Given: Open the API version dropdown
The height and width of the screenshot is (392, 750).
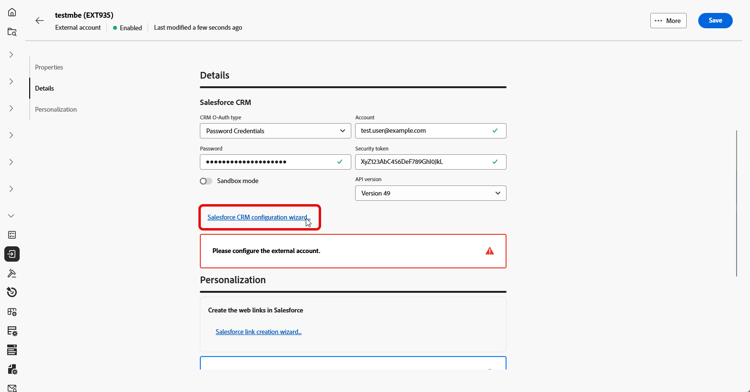Looking at the screenshot, I should click(430, 193).
